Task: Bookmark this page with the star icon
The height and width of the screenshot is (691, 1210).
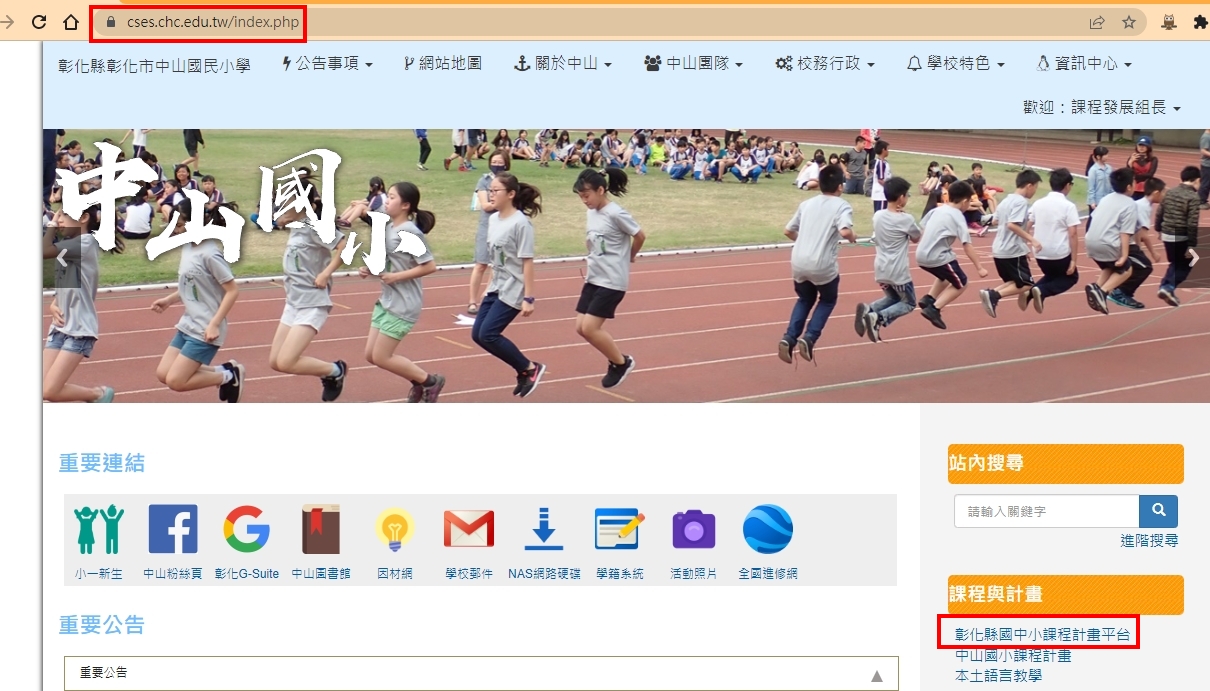Action: click(1129, 22)
